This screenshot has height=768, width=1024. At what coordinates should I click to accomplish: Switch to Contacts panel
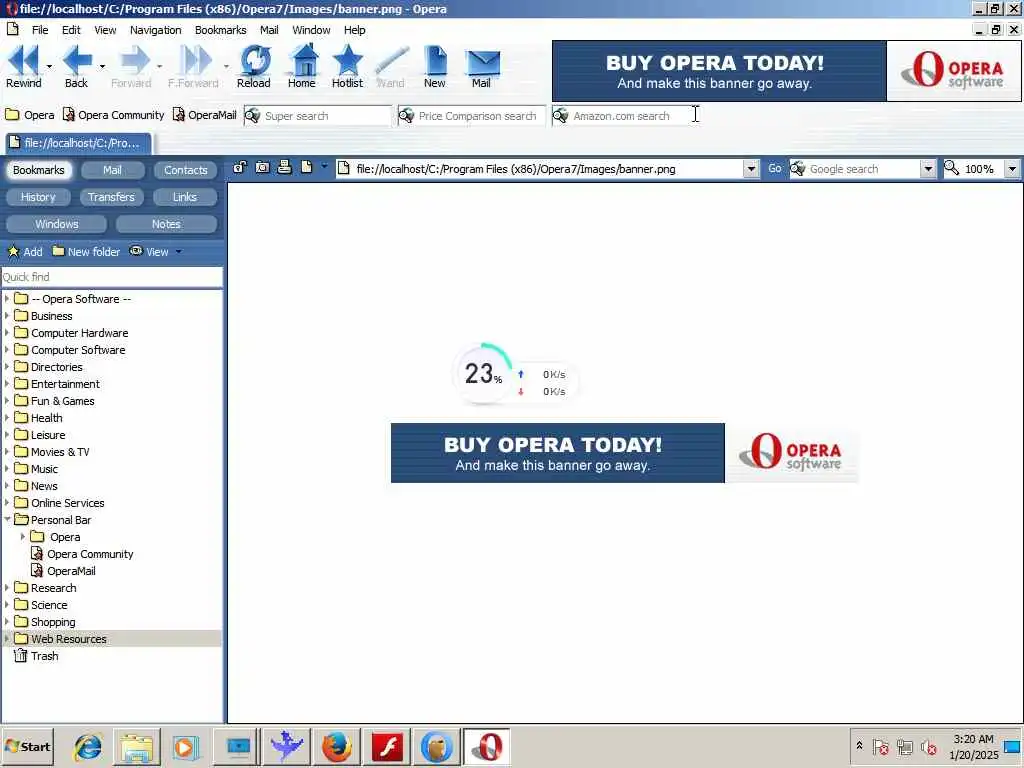[185, 170]
